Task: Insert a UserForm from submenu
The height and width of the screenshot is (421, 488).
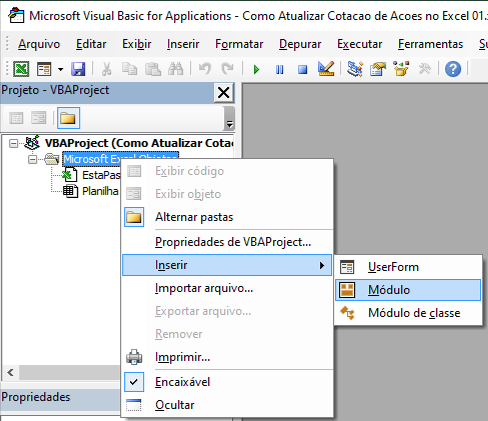Action: [408, 267]
